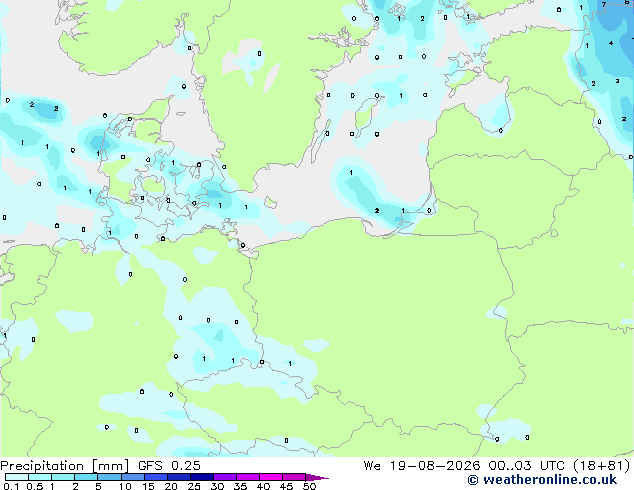
Task: Click the legend label '50'
Action: 309,486
